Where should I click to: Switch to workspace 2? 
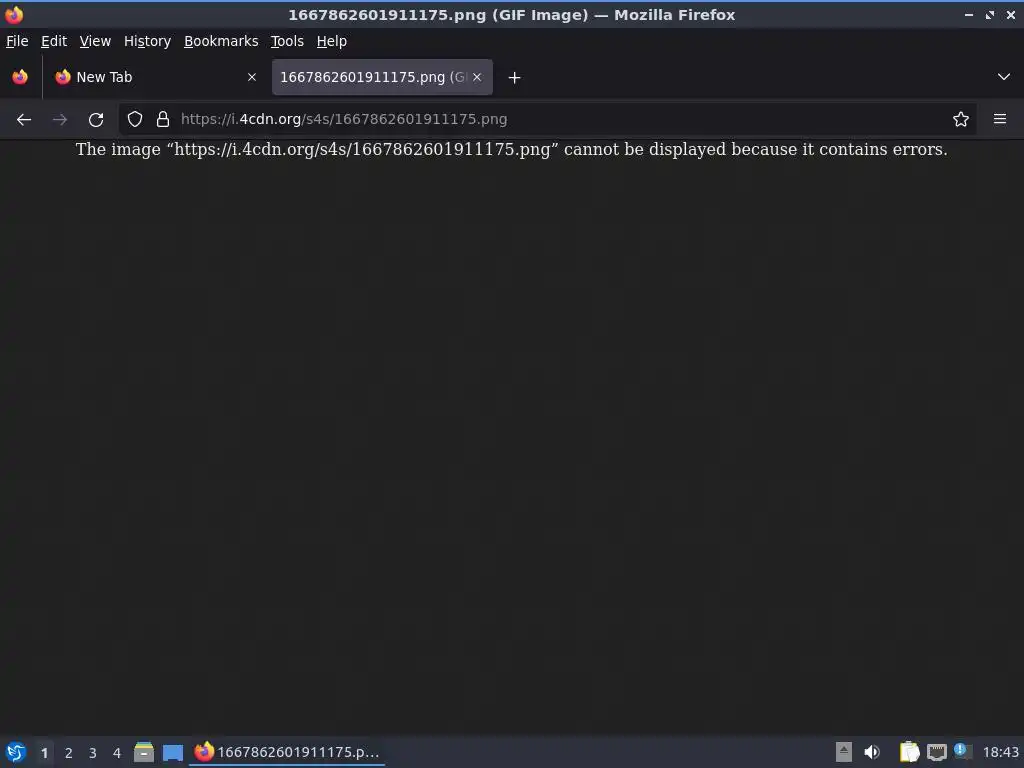[69, 753]
